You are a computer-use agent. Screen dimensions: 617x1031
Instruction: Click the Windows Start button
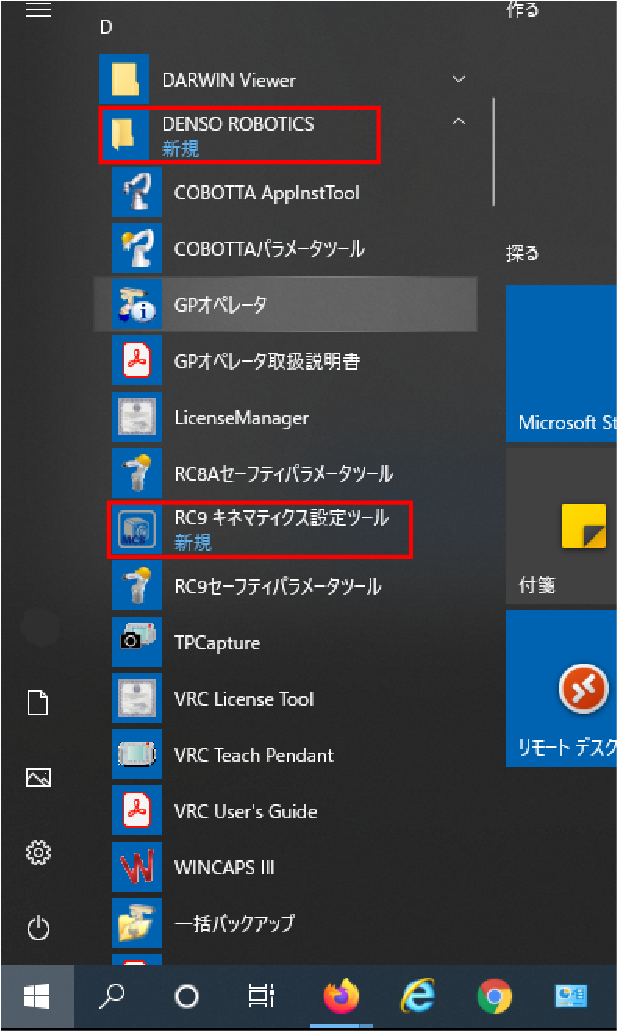(37, 996)
